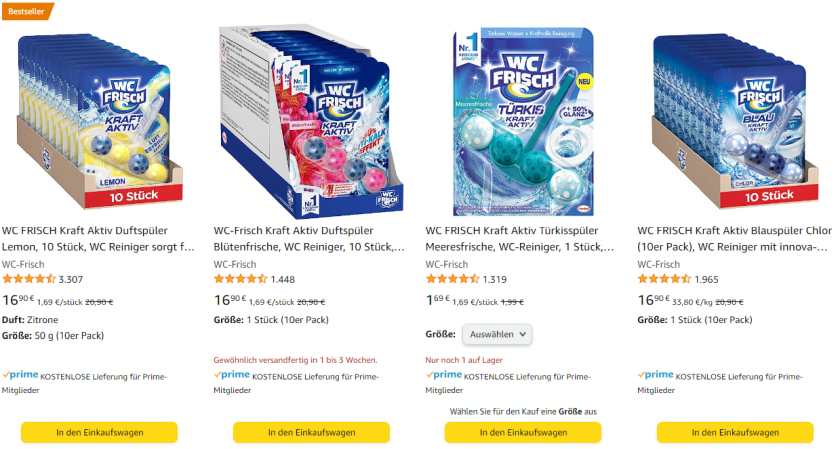Click star rating of Blütenfrische Duftspüler
This screenshot has height=449, width=840.
(x=241, y=279)
